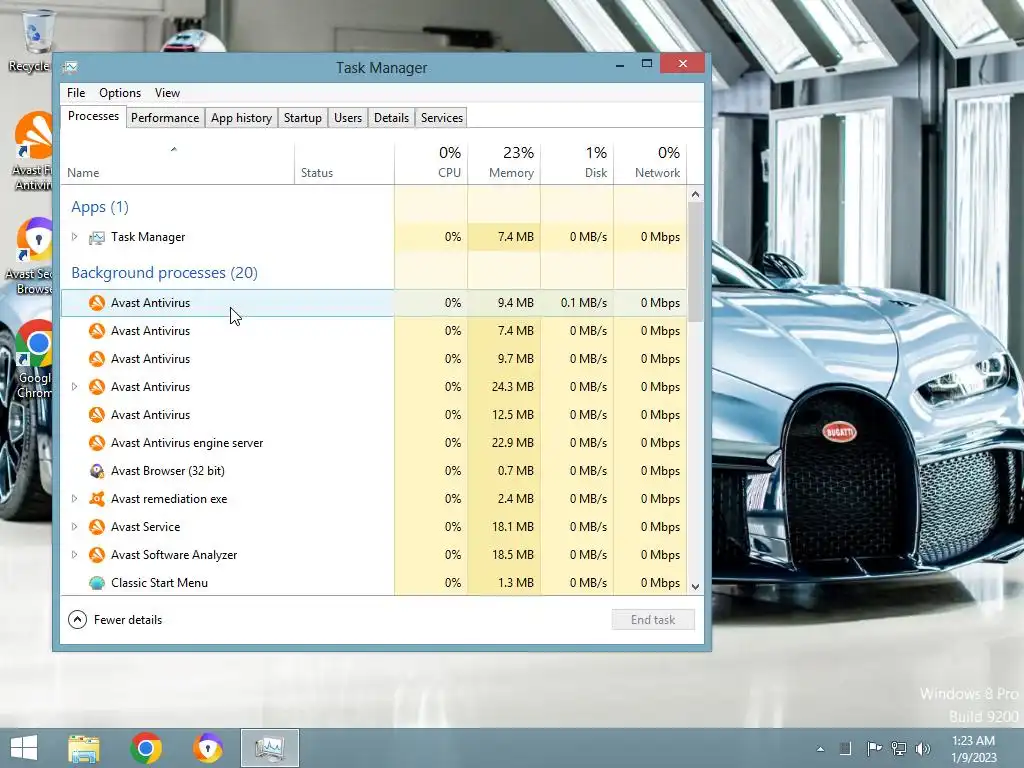Viewport: 1024px width, 768px height.
Task: Open File Explorer from the taskbar
Action: pos(84,748)
